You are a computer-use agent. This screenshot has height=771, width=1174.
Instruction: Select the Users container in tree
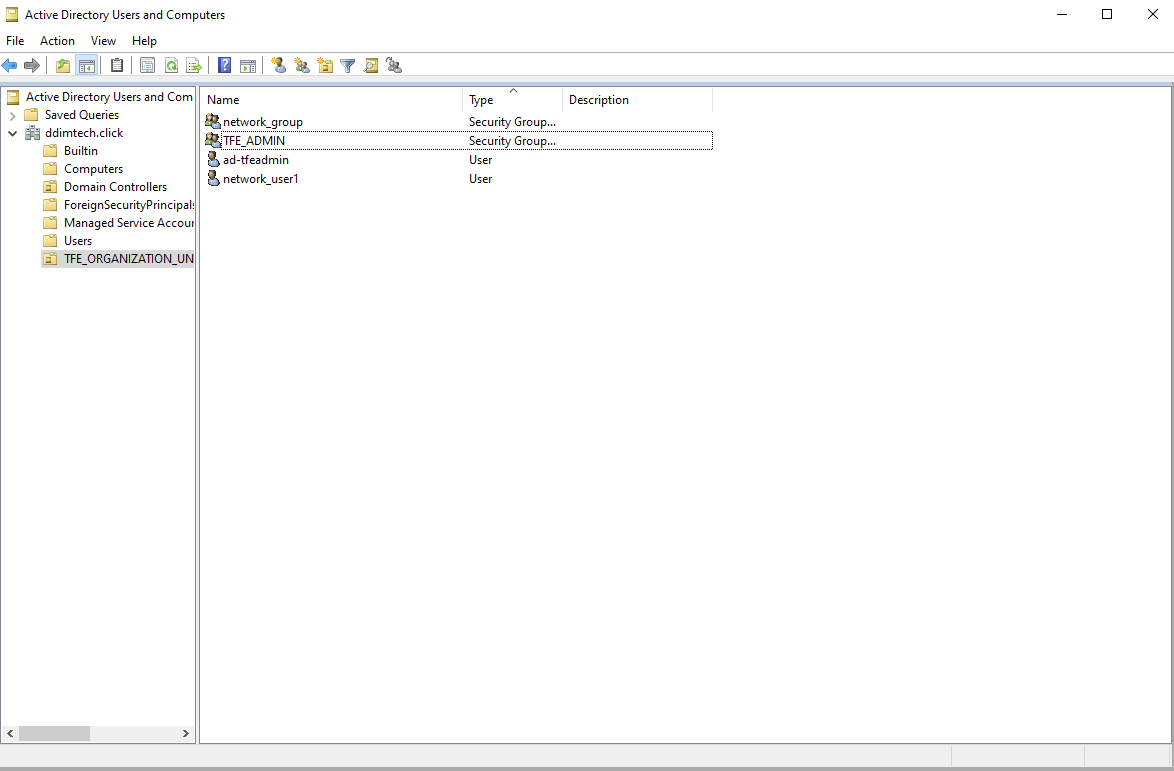coord(78,240)
